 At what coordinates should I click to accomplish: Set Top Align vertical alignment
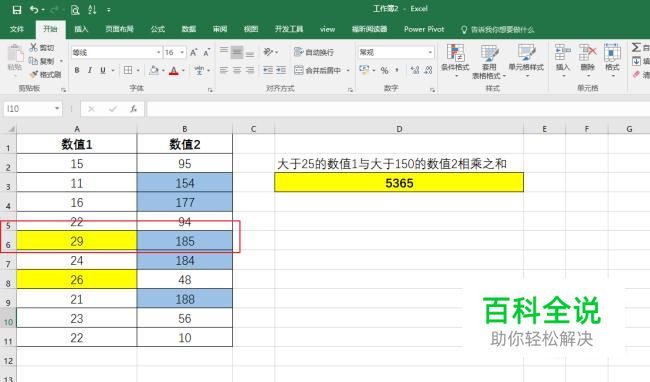pyautogui.click(x=224, y=51)
